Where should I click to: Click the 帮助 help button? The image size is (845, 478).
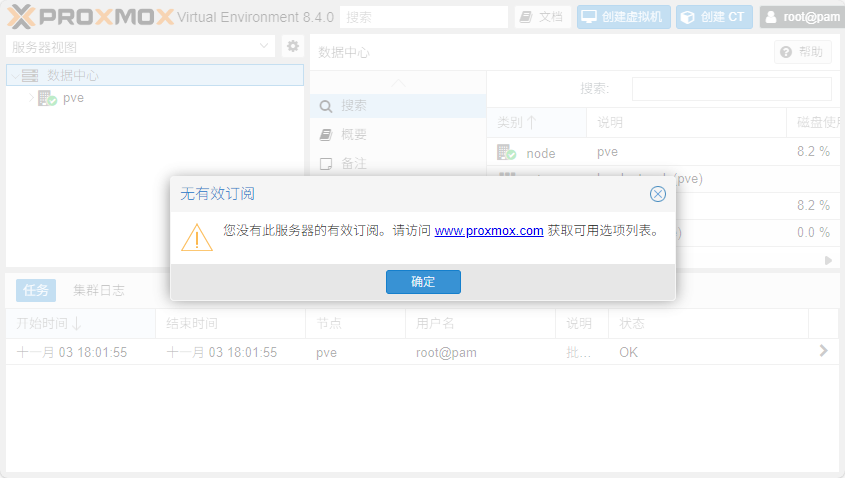[803, 52]
